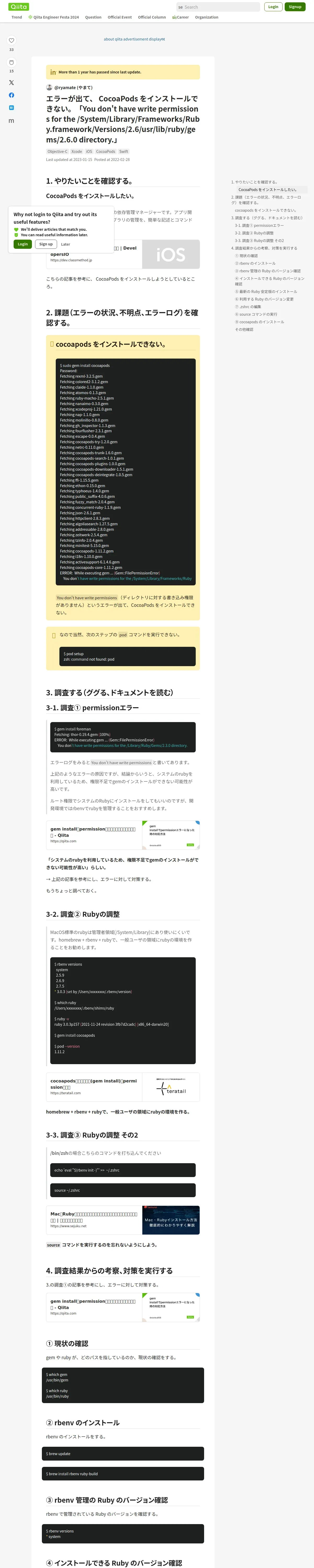Jump to TOC '3-2. 調査② Rubyの調整'
The height and width of the screenshot is (1568, 314).
pyautogui.click(x=254, y=233)
